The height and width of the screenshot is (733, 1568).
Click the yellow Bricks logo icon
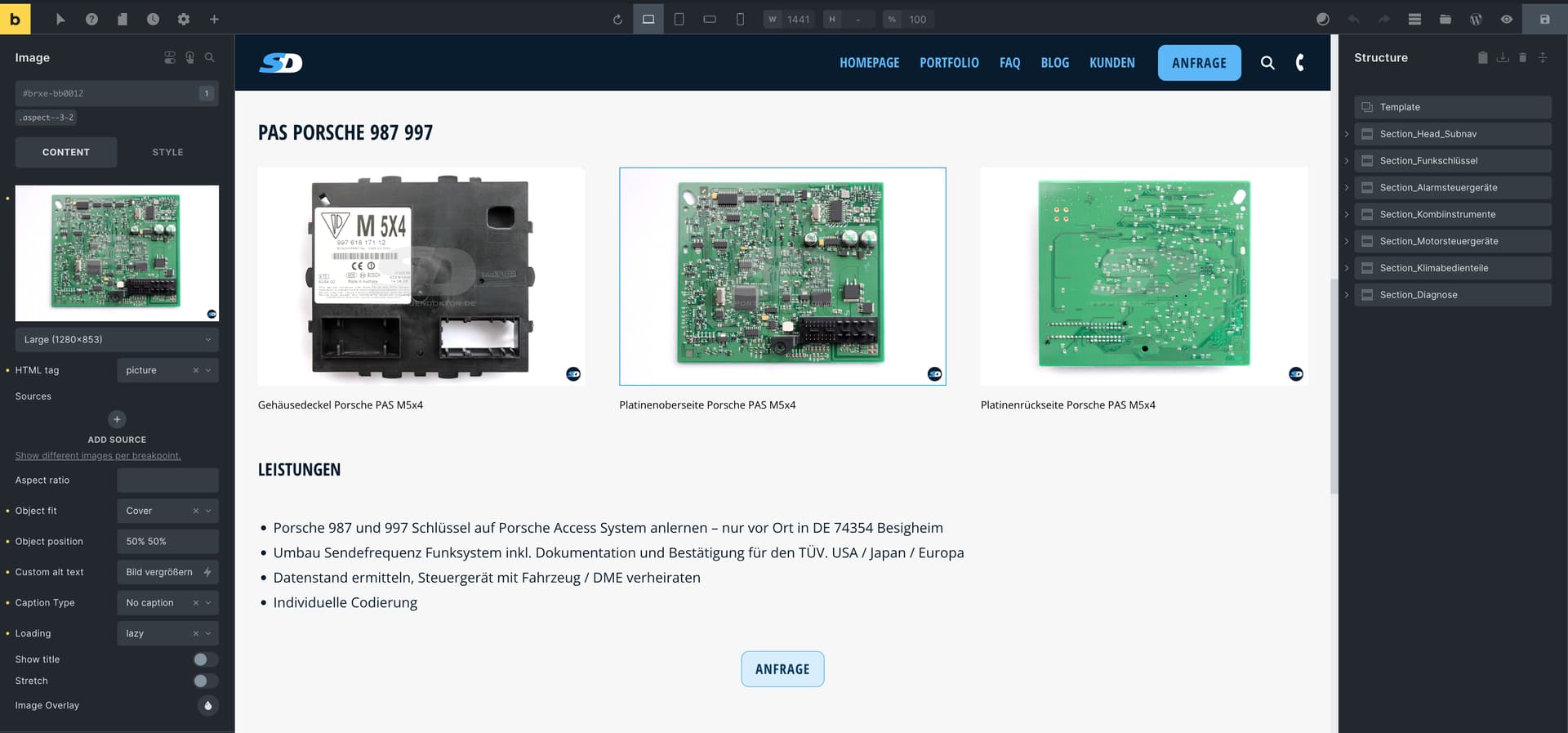tap(15, 18)
